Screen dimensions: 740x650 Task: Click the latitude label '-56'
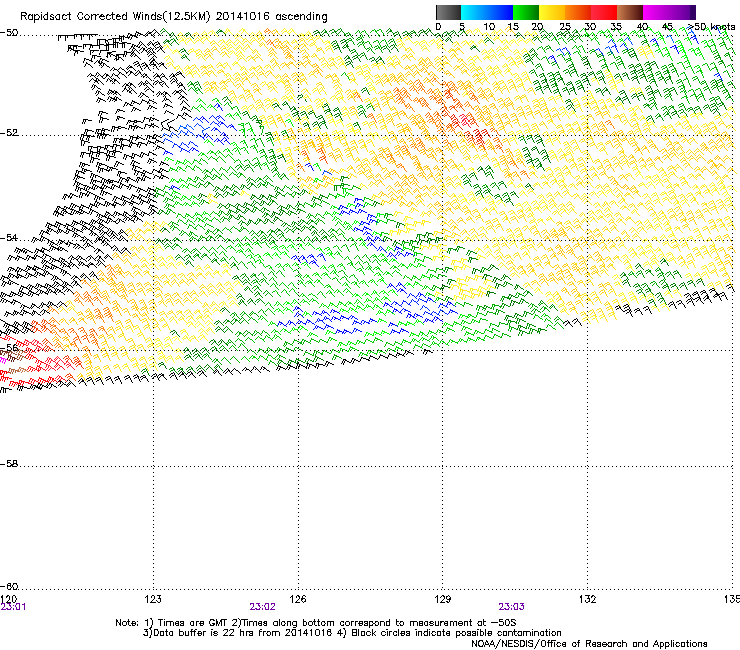tap(9, 348)
